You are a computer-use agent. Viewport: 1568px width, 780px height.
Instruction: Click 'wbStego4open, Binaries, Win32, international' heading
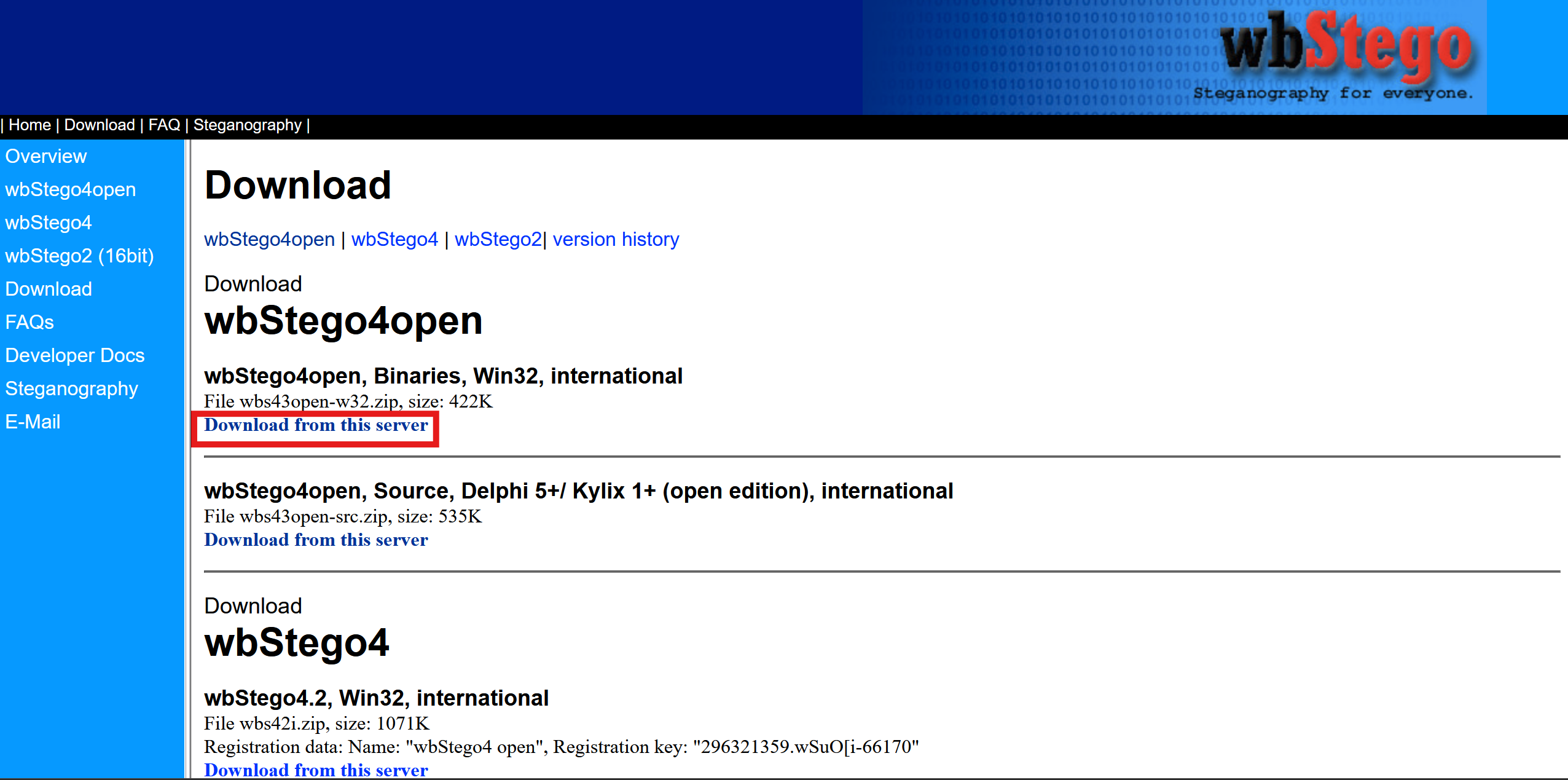click(x=444, y=376)
